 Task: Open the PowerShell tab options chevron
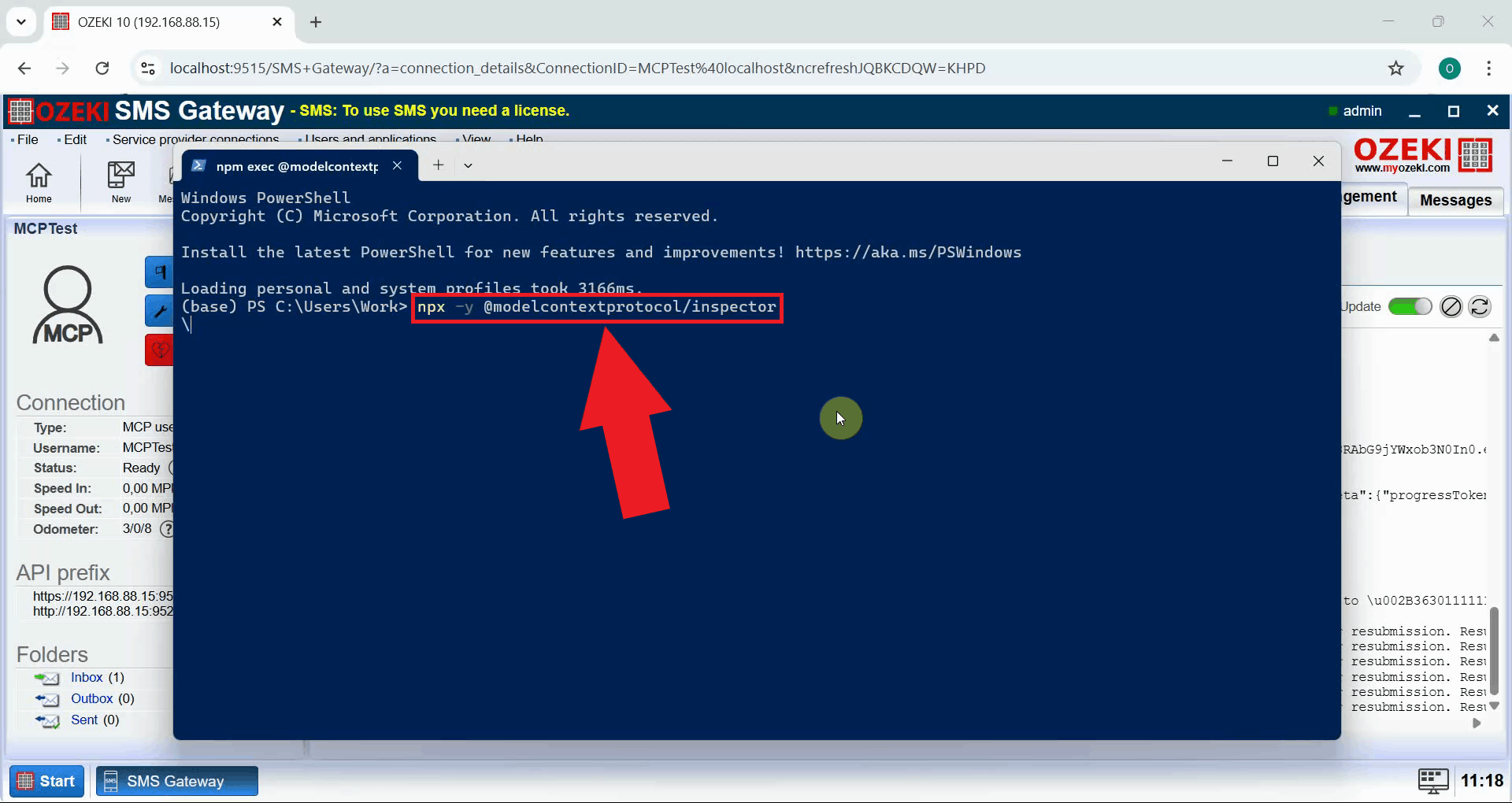coord(469,165)
